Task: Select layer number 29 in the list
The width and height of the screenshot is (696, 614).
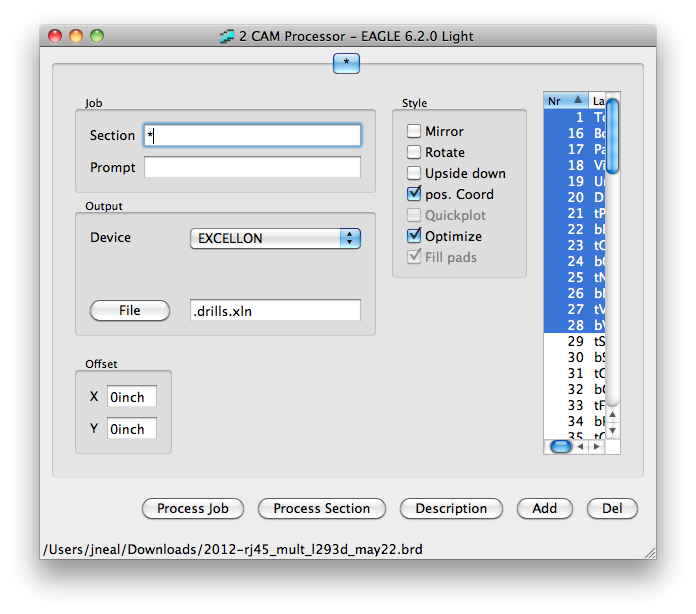Action: coord(576,341)
